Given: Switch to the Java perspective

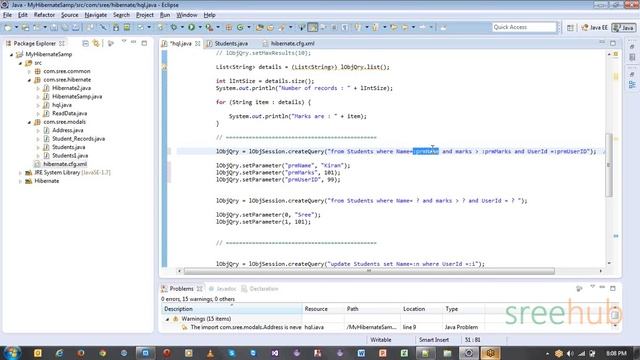Looking at the screenshot, I should click(624, 27).
